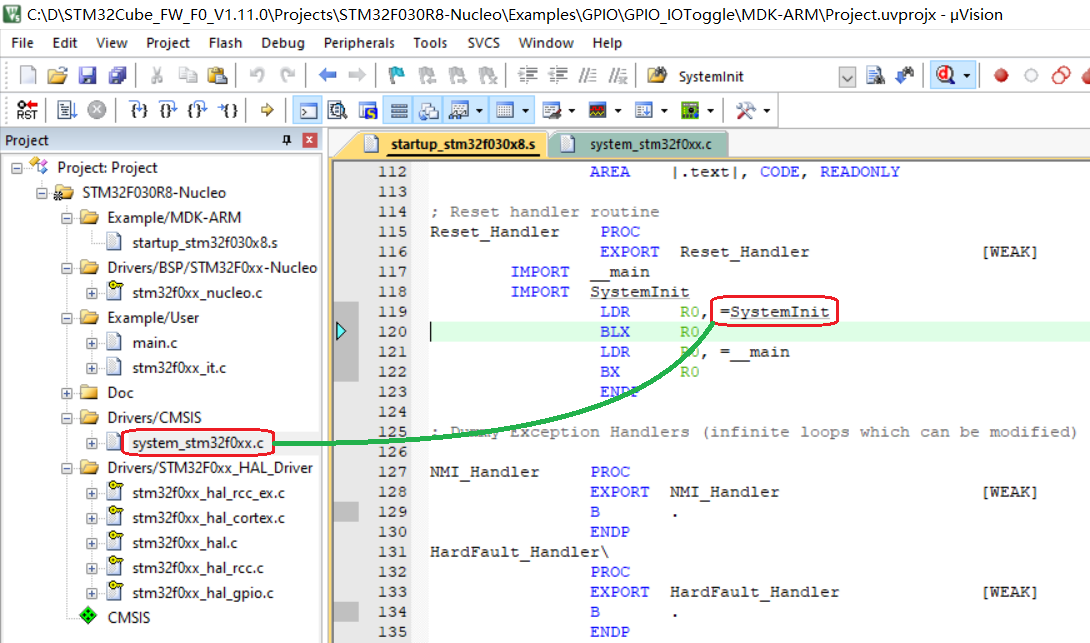Save all files using the stacked floppy icon
The image size is (1090, 643).
(x=117, y=75)
